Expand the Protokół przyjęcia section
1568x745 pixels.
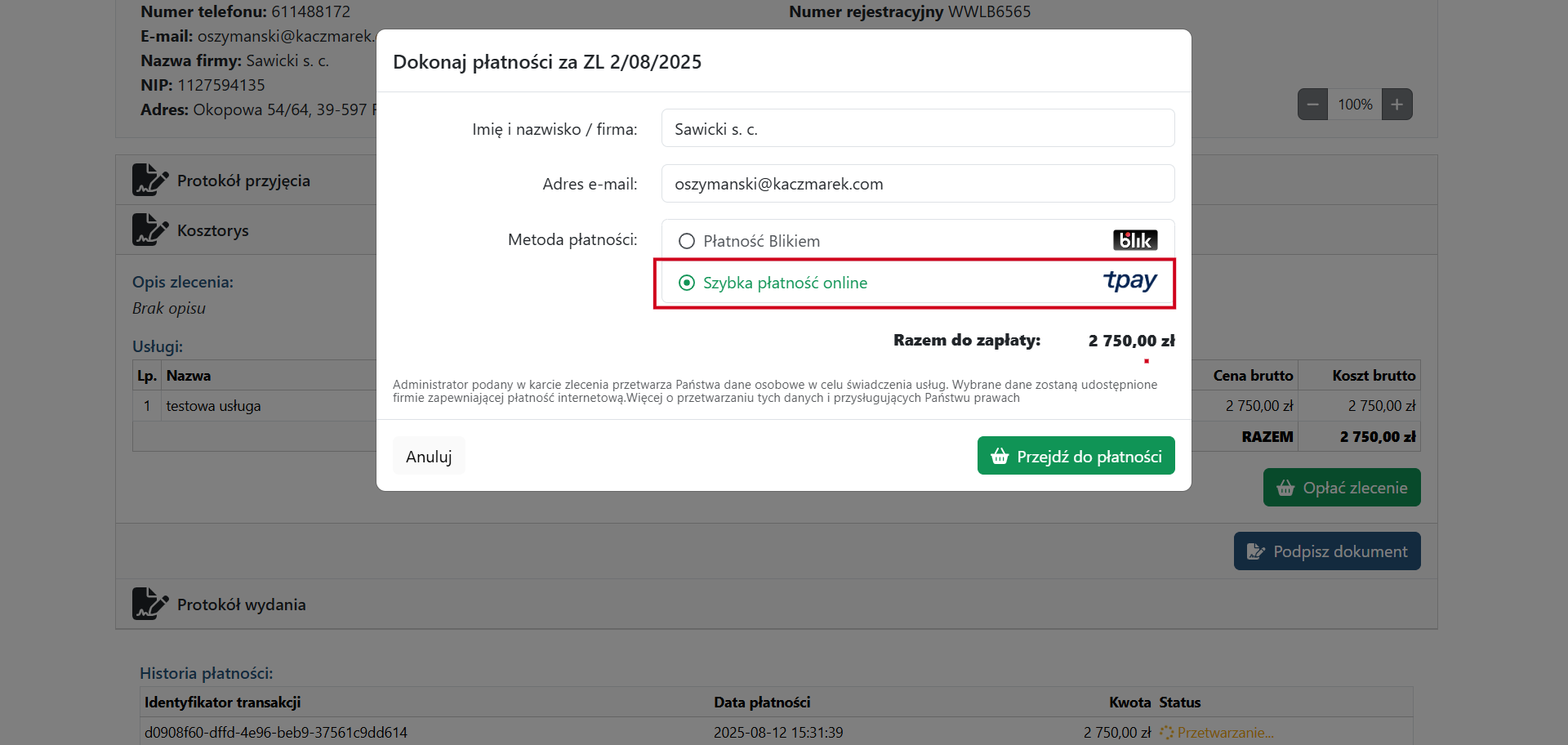(243, 181)
